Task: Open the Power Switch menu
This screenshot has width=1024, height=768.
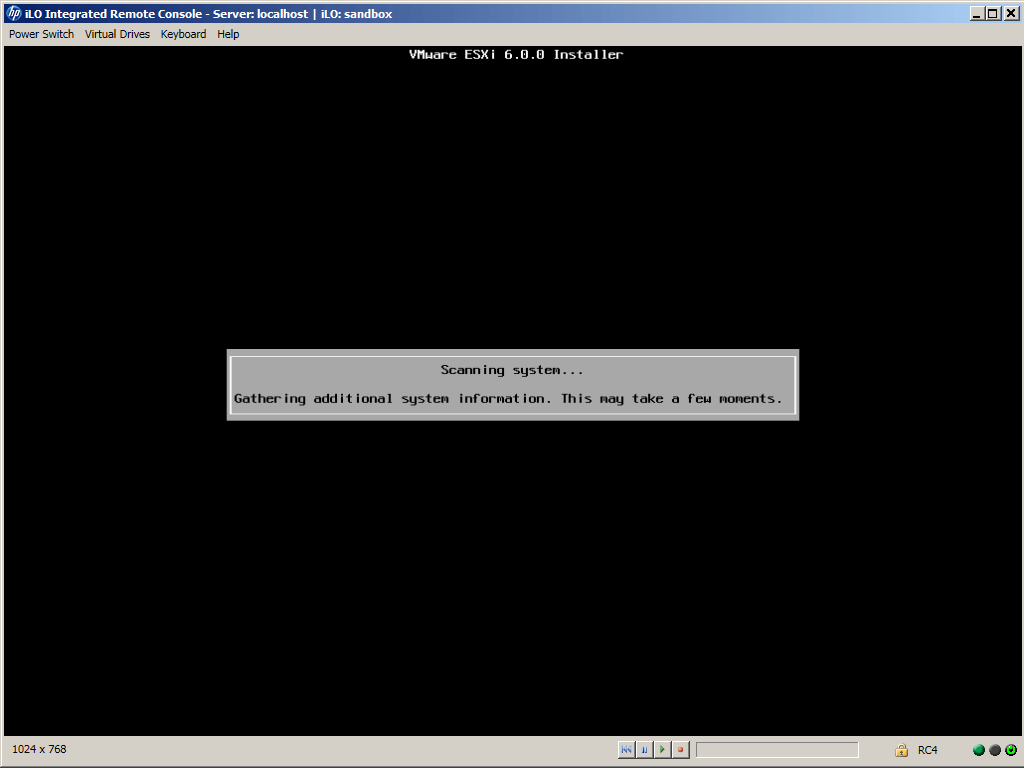Action: pyautogui.click(x=41, y=34)
